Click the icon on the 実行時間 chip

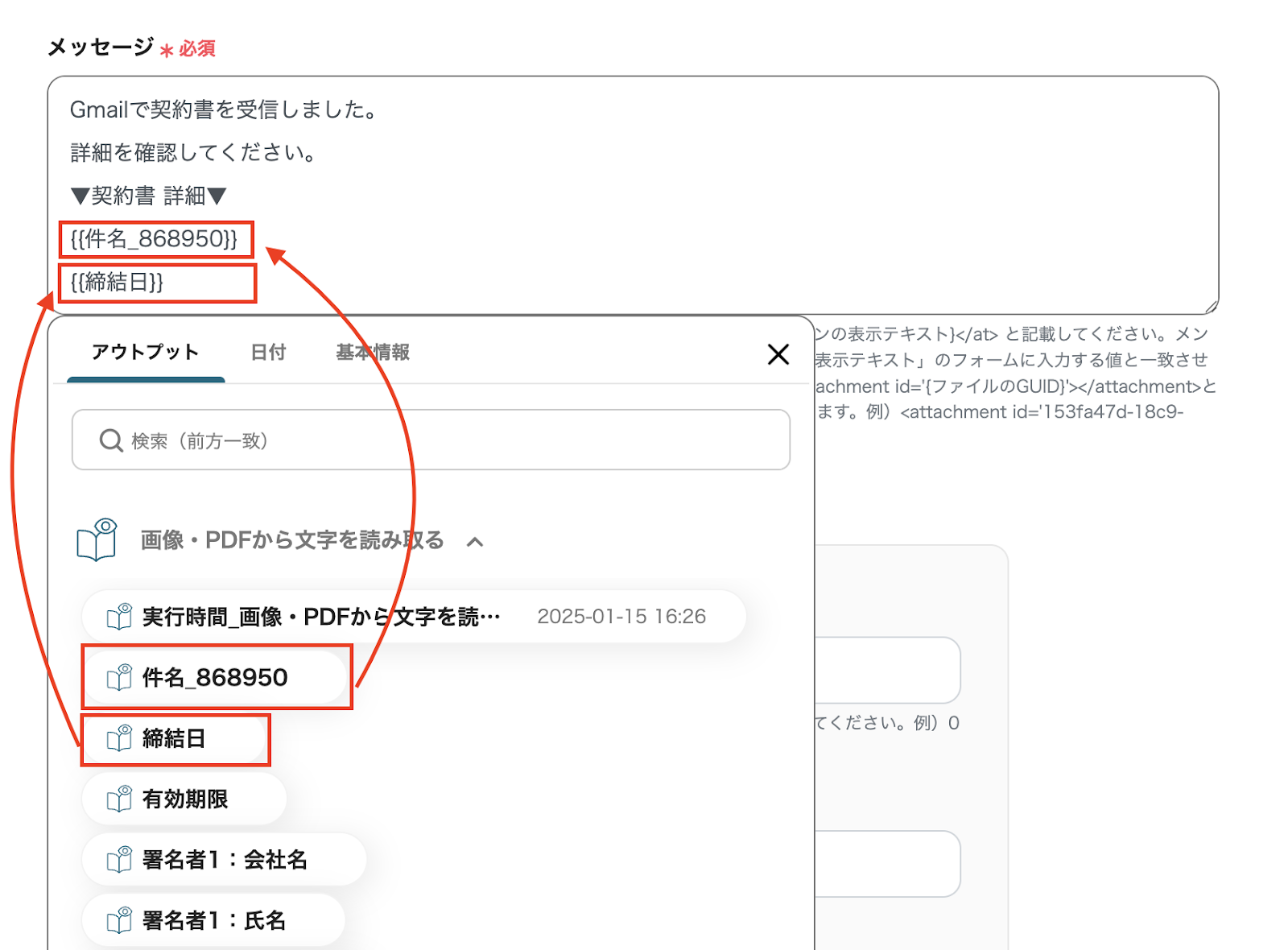pos(119,617)
